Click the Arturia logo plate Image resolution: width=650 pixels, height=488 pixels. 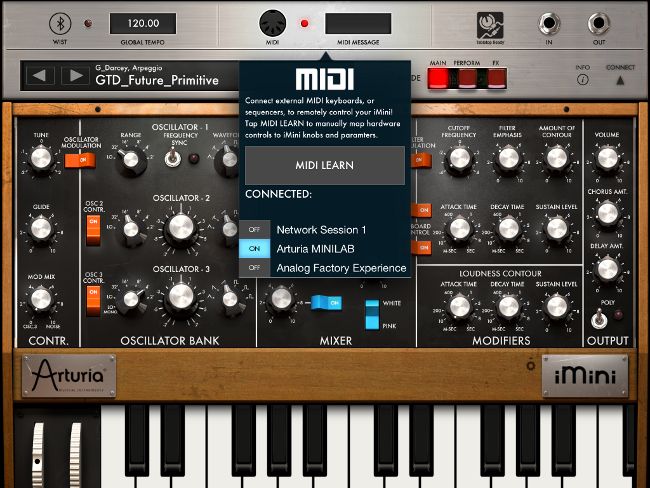[x=69, y=376]
